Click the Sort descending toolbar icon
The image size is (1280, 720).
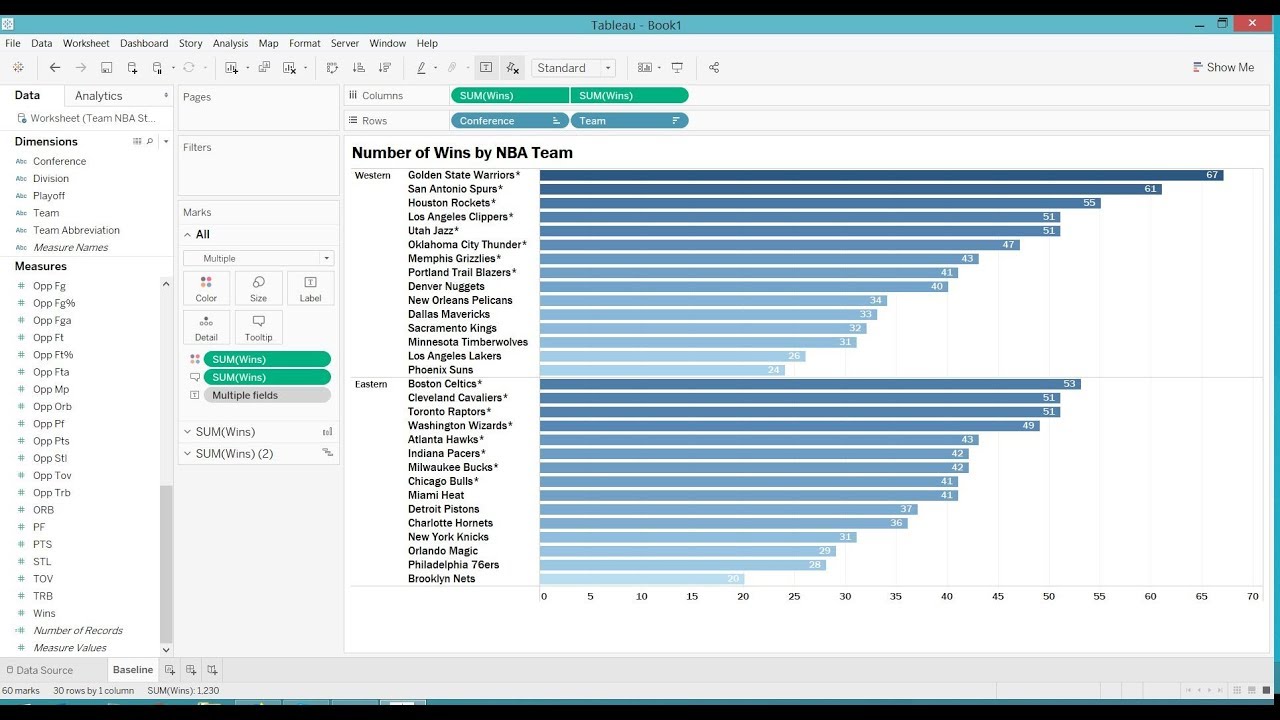click(x=385, y=68)
